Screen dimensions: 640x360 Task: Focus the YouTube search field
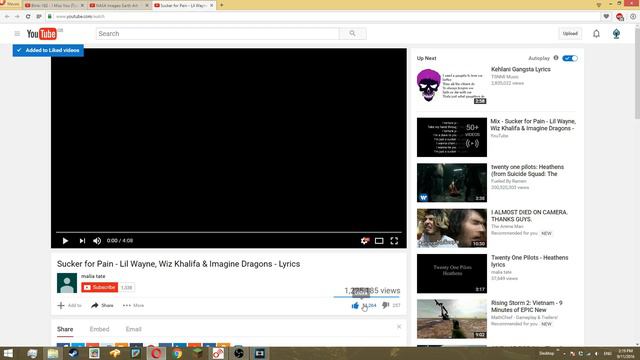(218, 33)
